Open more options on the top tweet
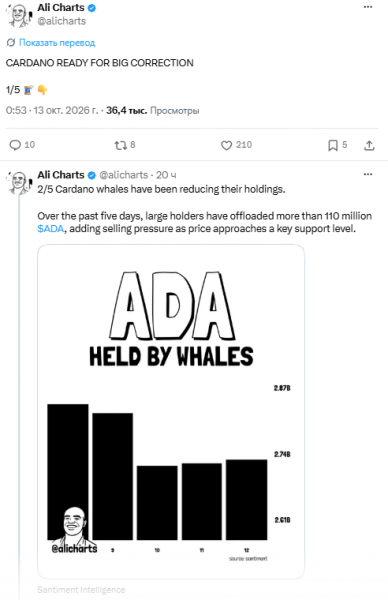The width and height of the screenshot is (388, 600). tap(368, 7)
